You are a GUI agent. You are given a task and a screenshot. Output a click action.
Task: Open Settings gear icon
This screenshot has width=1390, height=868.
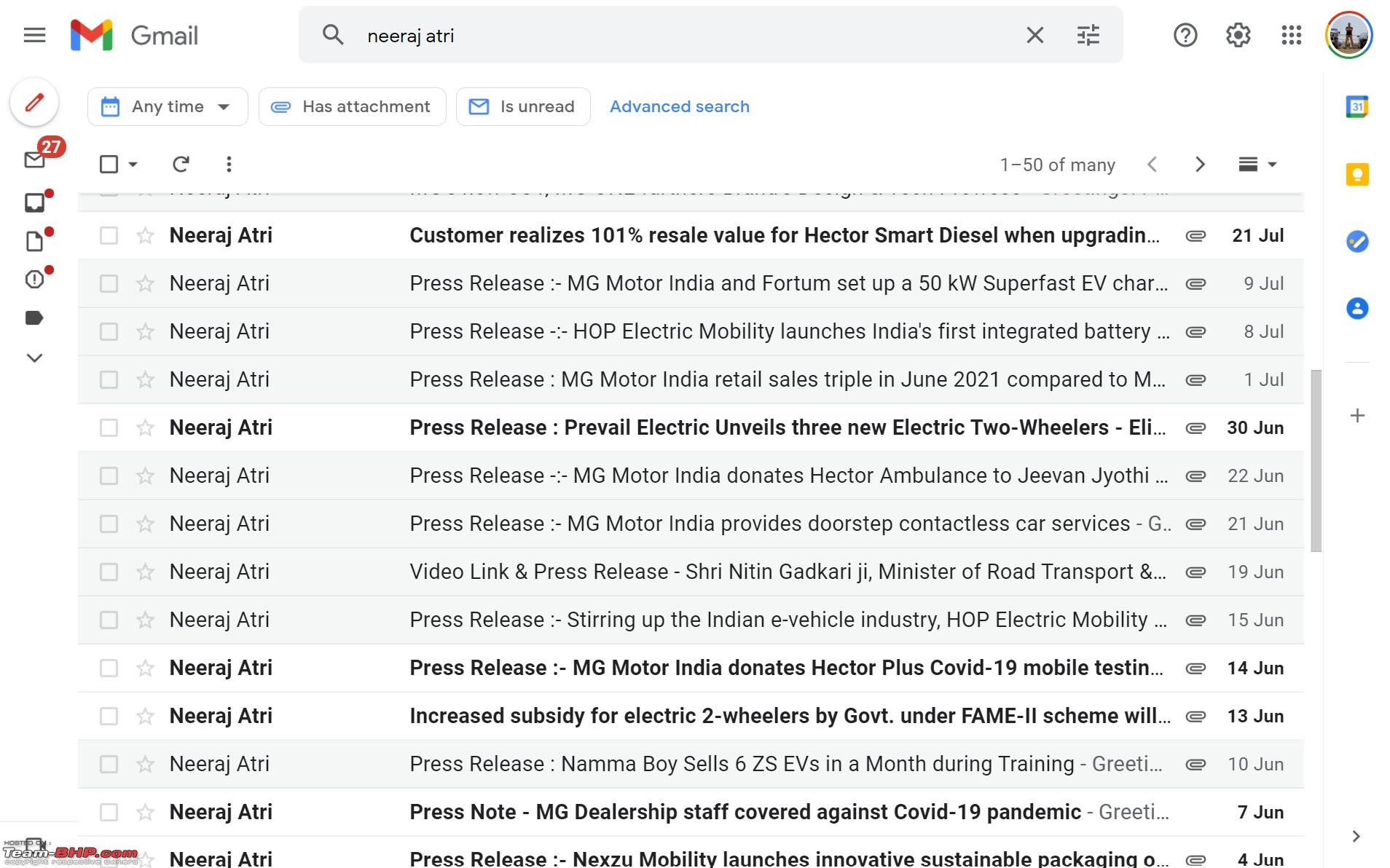tap(1238, 35)
